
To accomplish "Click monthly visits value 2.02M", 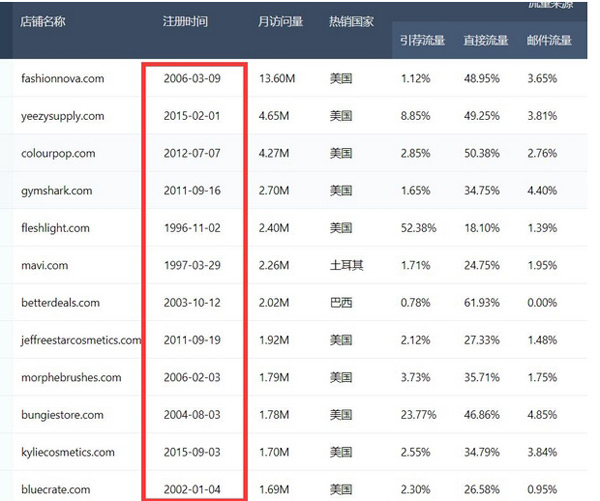I will [274, 303].
